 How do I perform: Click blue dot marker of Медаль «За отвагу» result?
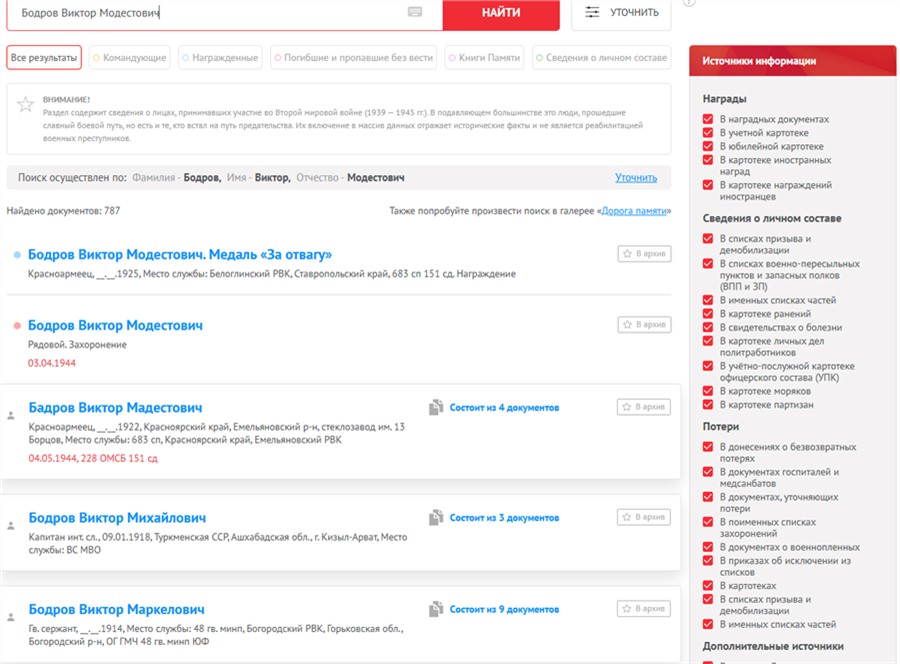click(17, 254)
